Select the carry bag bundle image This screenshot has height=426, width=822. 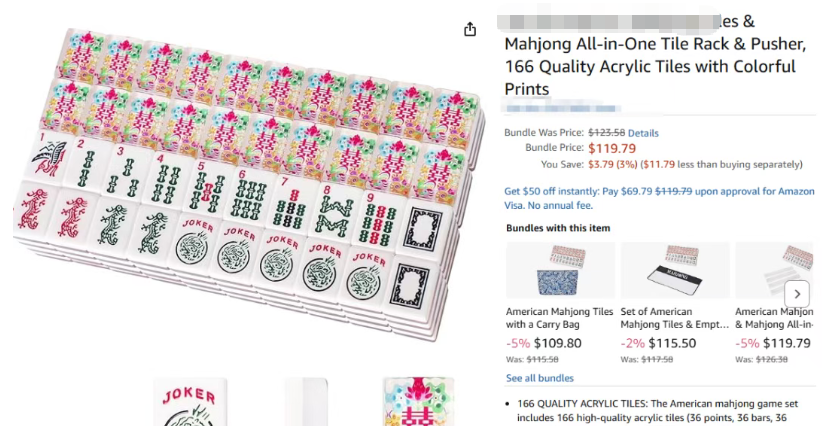pyautogui.click(x=560, y=271)
